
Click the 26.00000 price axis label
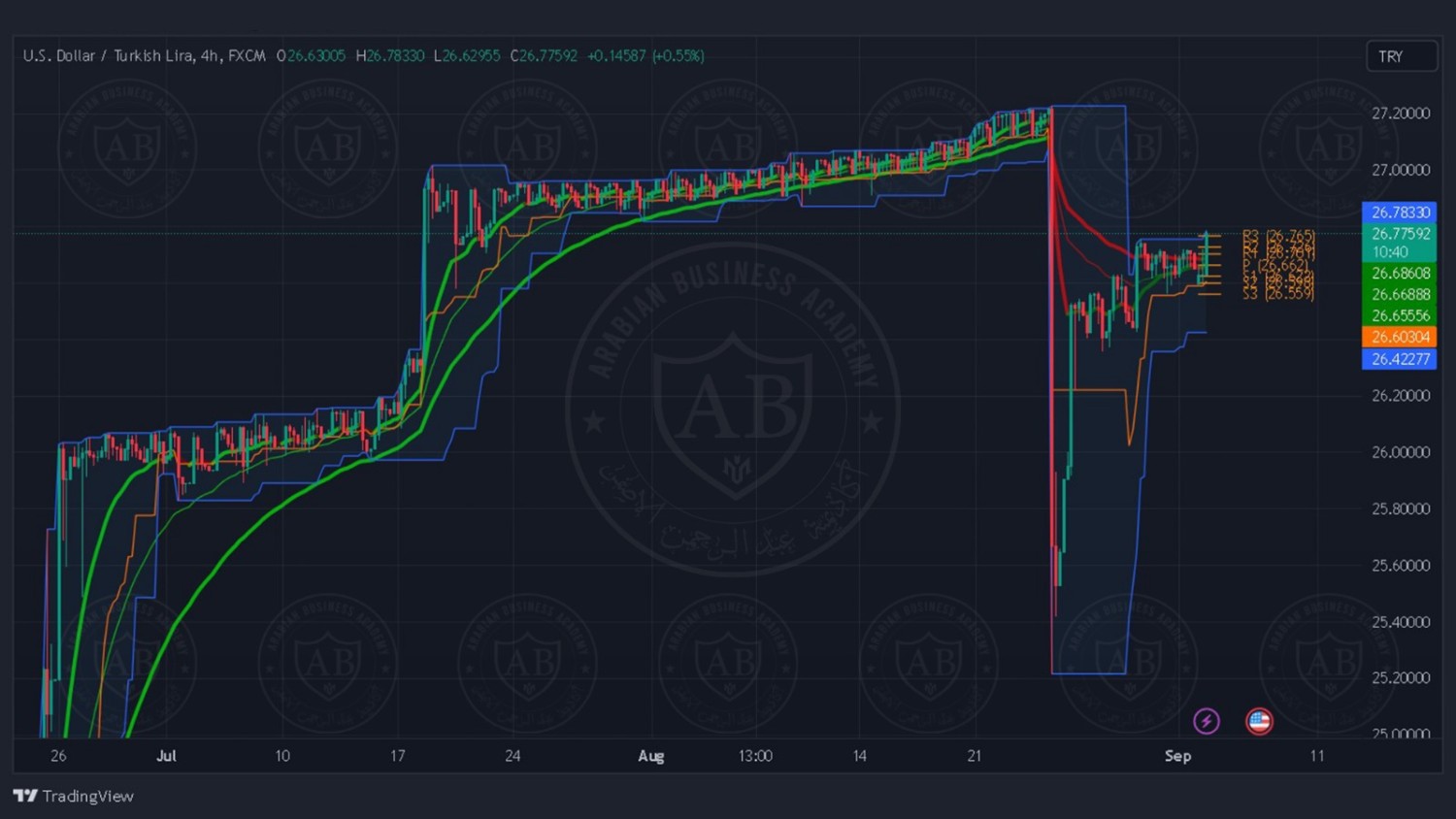point(1401,452)
